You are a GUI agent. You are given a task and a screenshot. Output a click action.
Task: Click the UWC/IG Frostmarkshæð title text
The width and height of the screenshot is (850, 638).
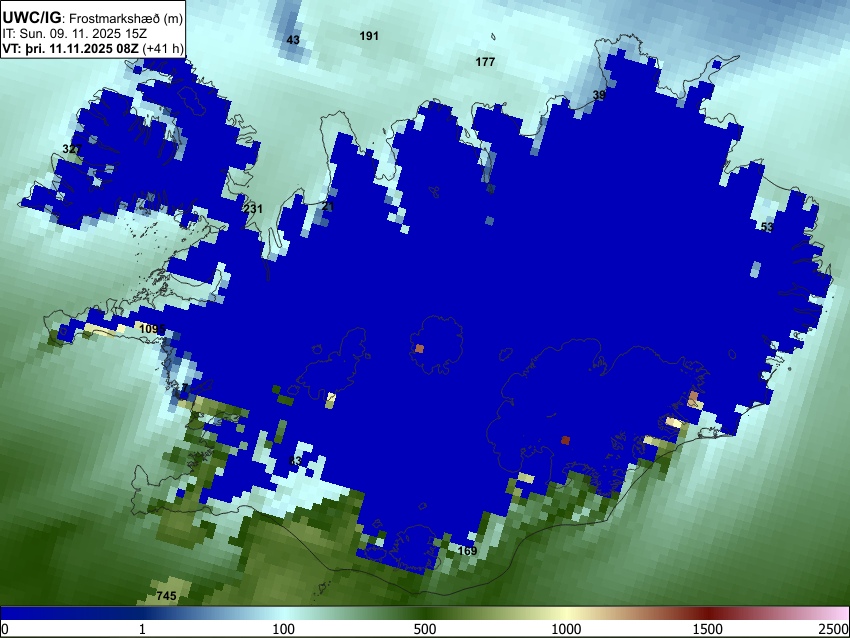pyautogui.click(x=93, y=18)
